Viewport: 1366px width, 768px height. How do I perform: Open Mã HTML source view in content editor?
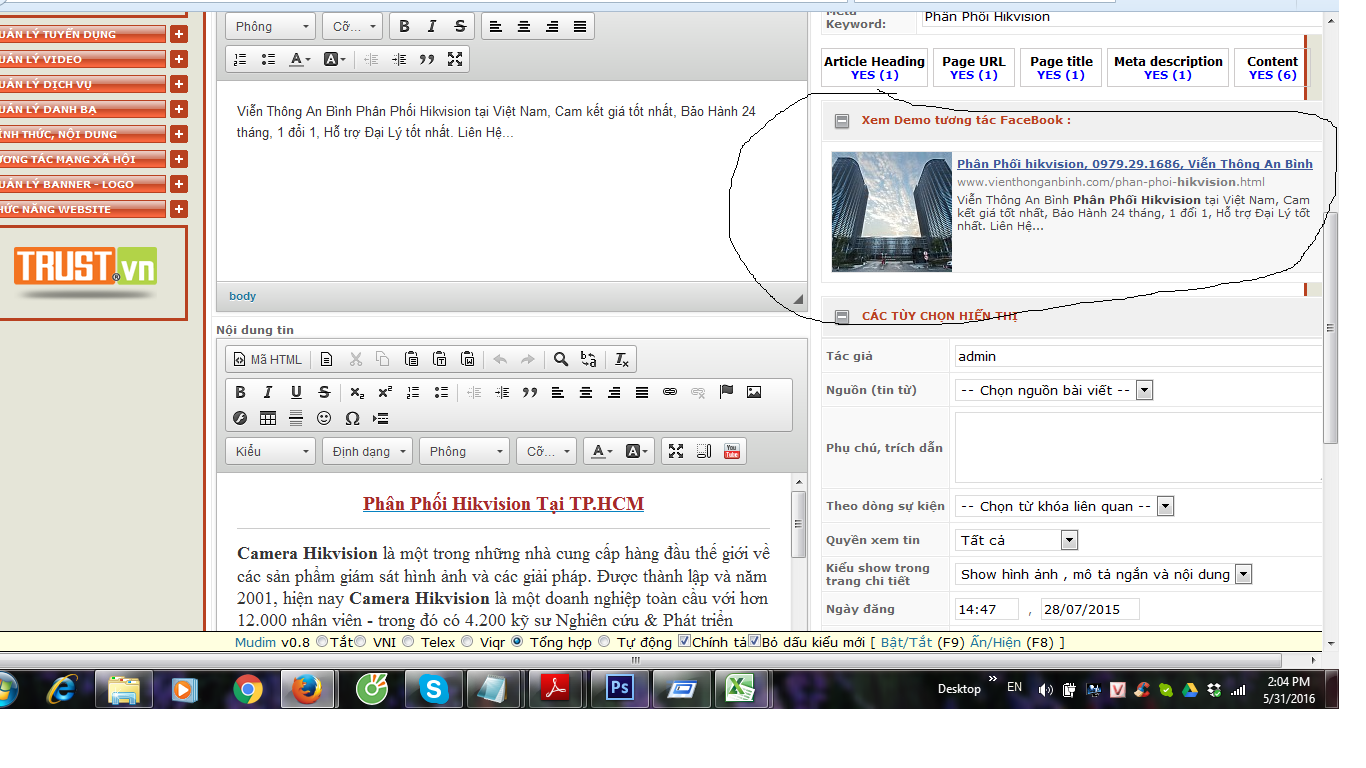267,360
